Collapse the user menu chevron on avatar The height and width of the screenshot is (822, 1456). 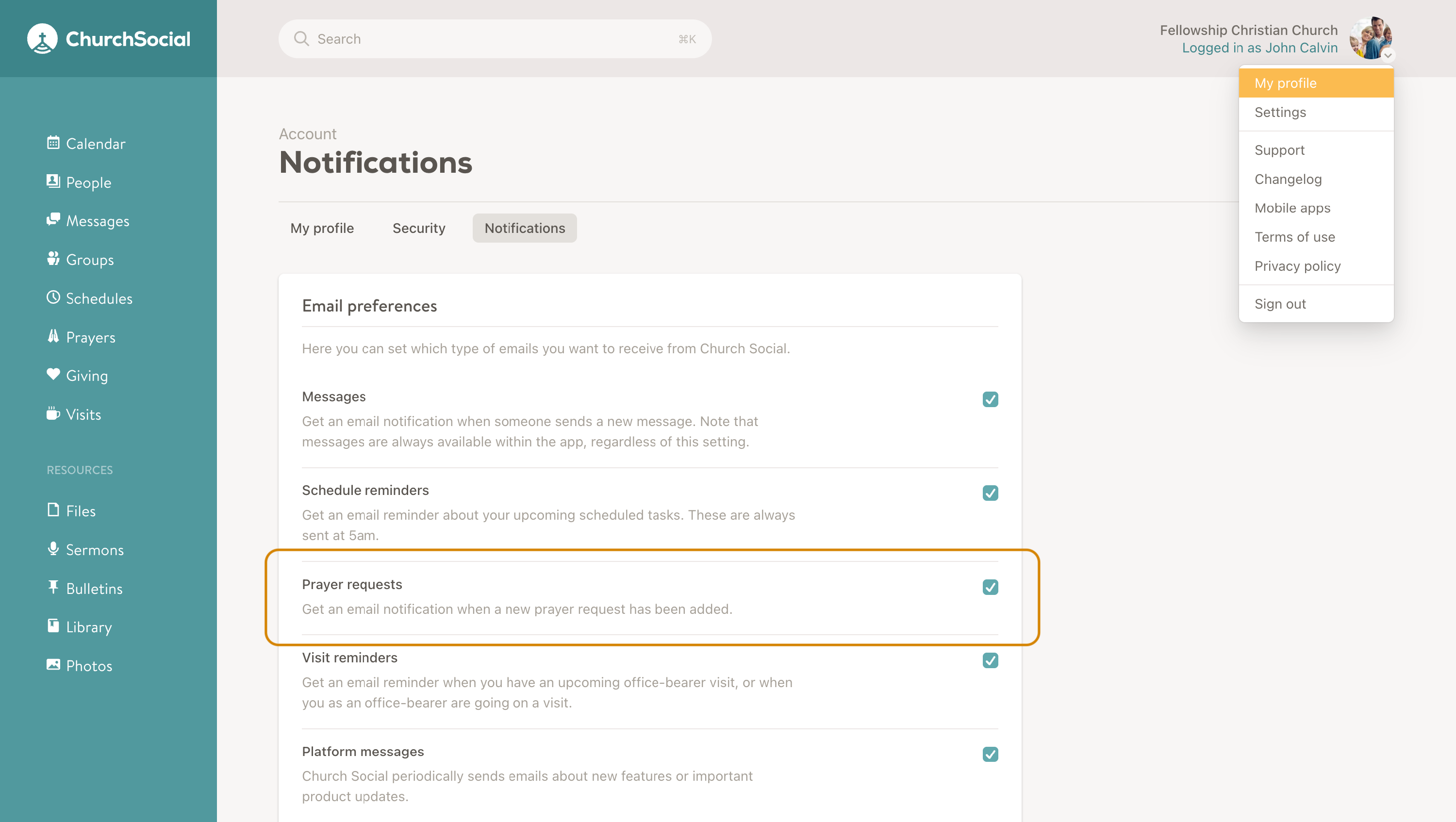pyautogui.click(x=1388, y=55)
